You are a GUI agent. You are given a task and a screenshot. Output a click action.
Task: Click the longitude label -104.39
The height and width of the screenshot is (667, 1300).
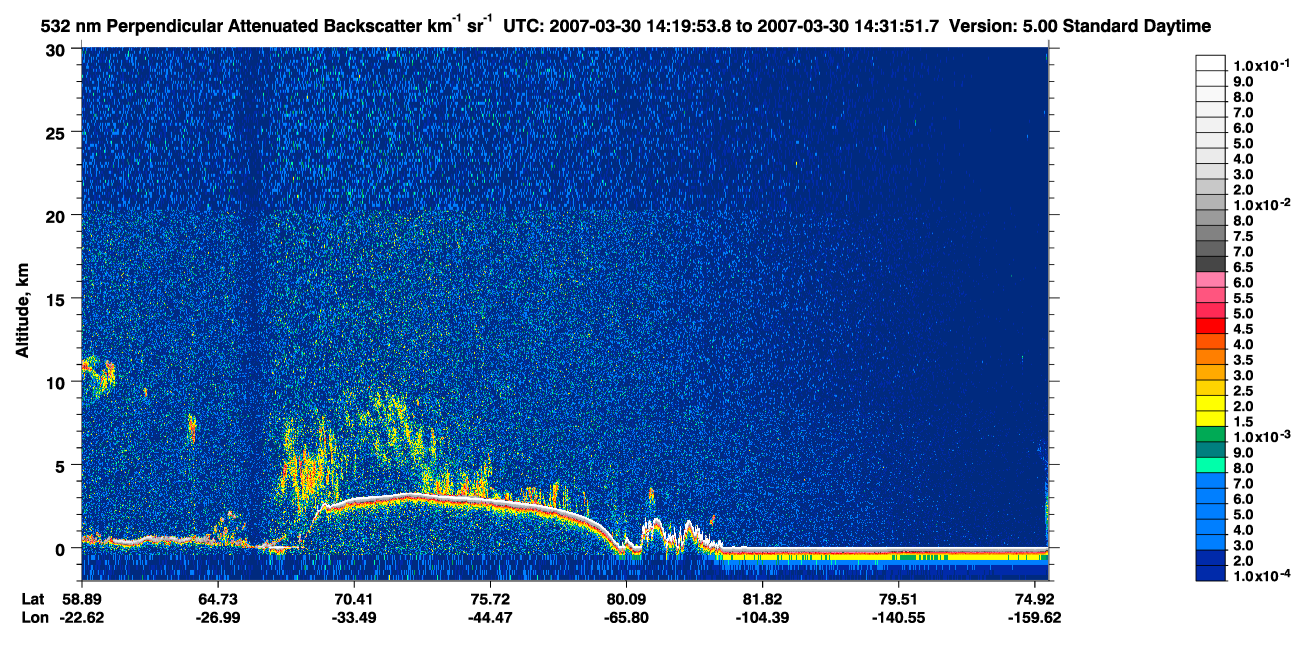pos(762,617)
